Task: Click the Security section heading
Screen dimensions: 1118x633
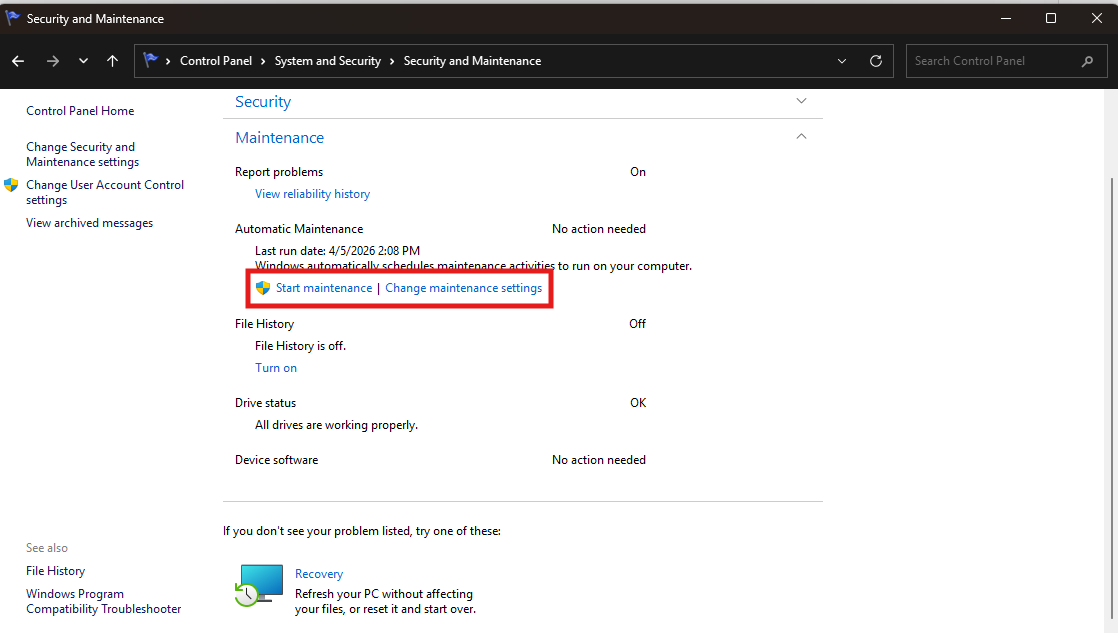Action: pos(263,102)
